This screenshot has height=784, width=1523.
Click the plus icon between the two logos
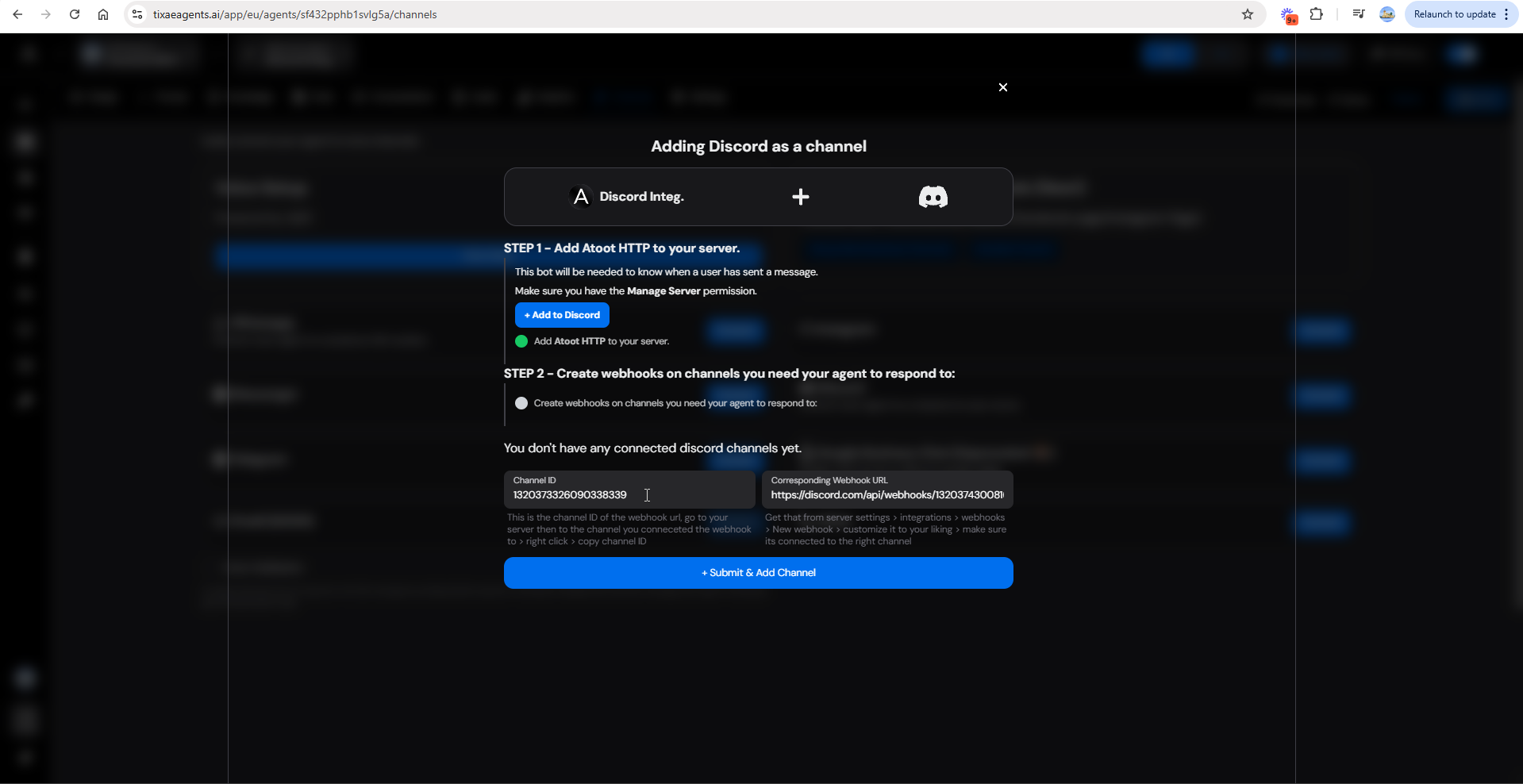pos(801,197)
